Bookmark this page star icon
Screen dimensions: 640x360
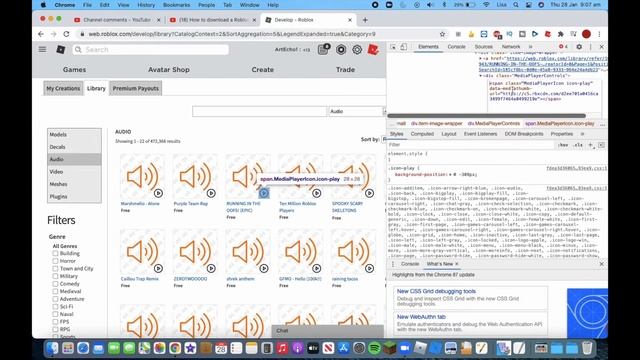click(442, 34)
